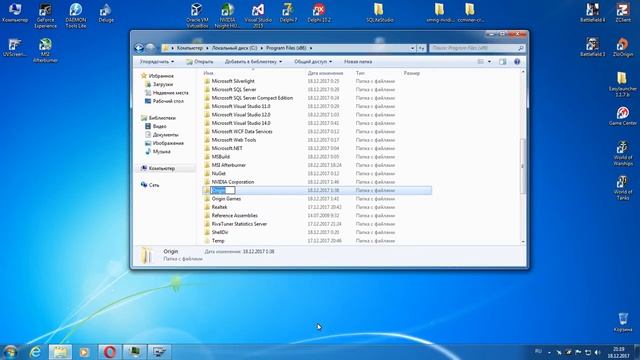This screenshot has width=640, height=360.
Task: Toggle the preview pane button
Action: [502, 62]
